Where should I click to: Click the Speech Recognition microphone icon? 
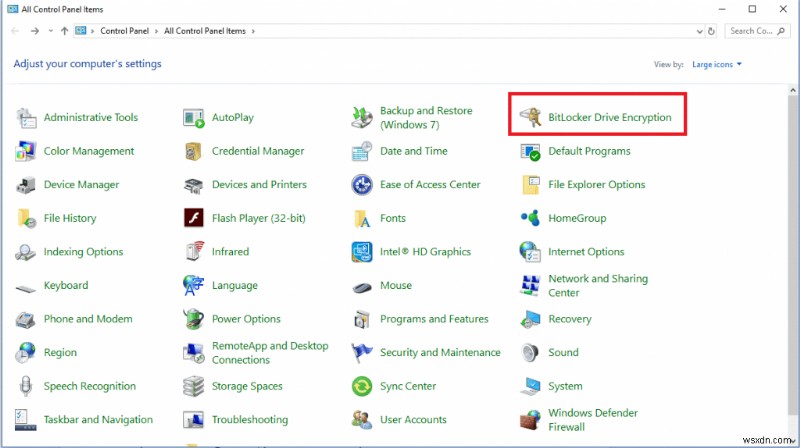pyautogui.click(x=26, y=386)
